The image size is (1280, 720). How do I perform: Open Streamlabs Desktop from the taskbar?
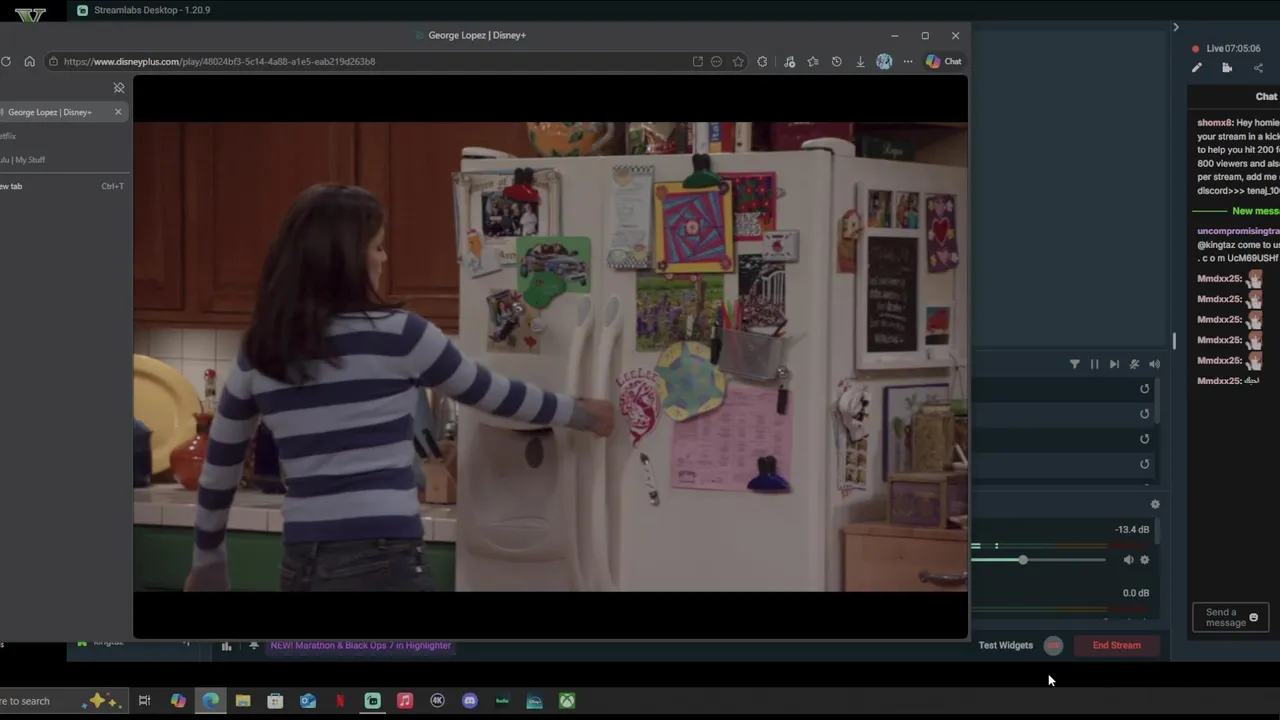(x=373, y=701)
